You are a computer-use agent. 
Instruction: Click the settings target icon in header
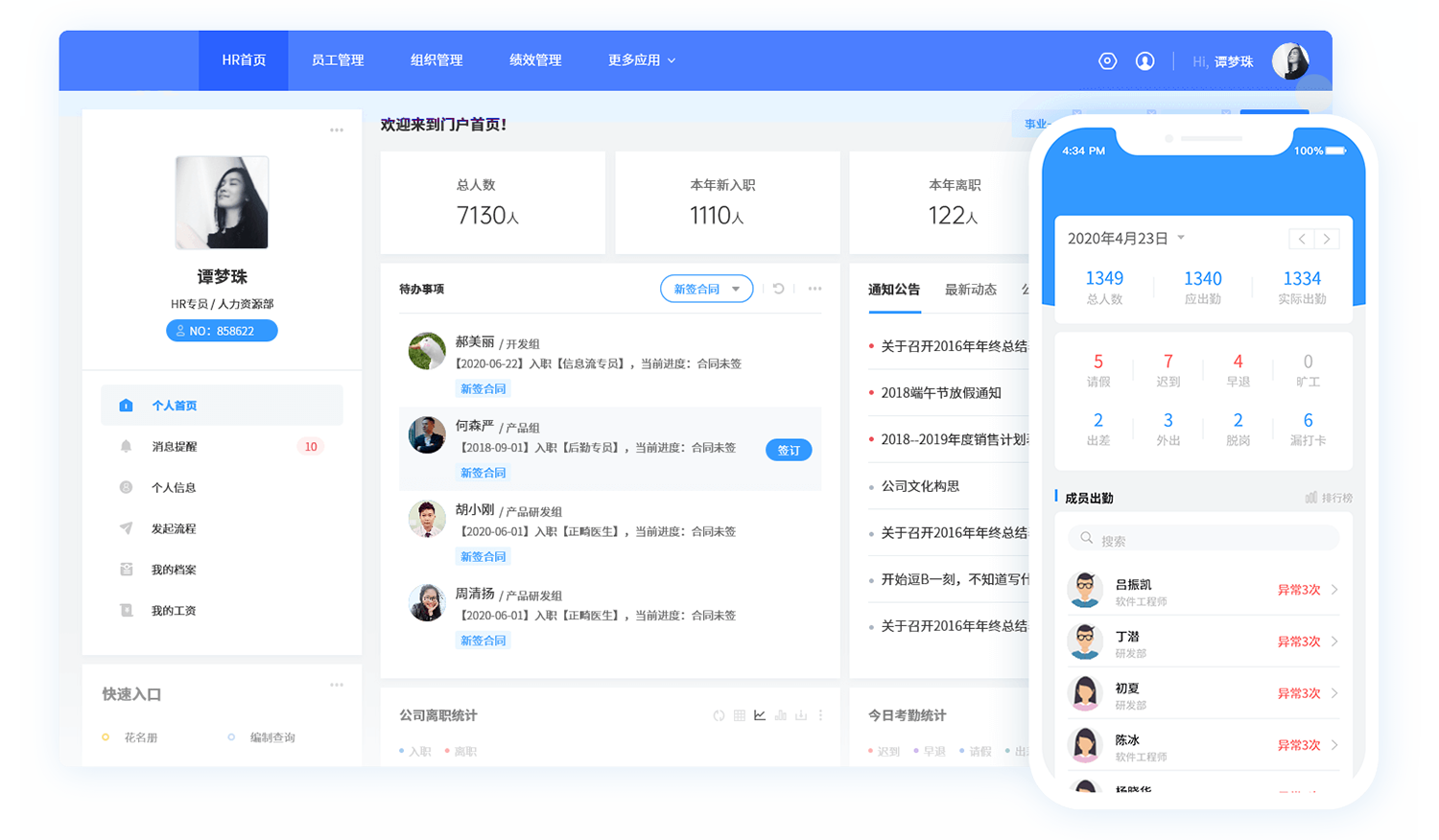[1107, 60]
